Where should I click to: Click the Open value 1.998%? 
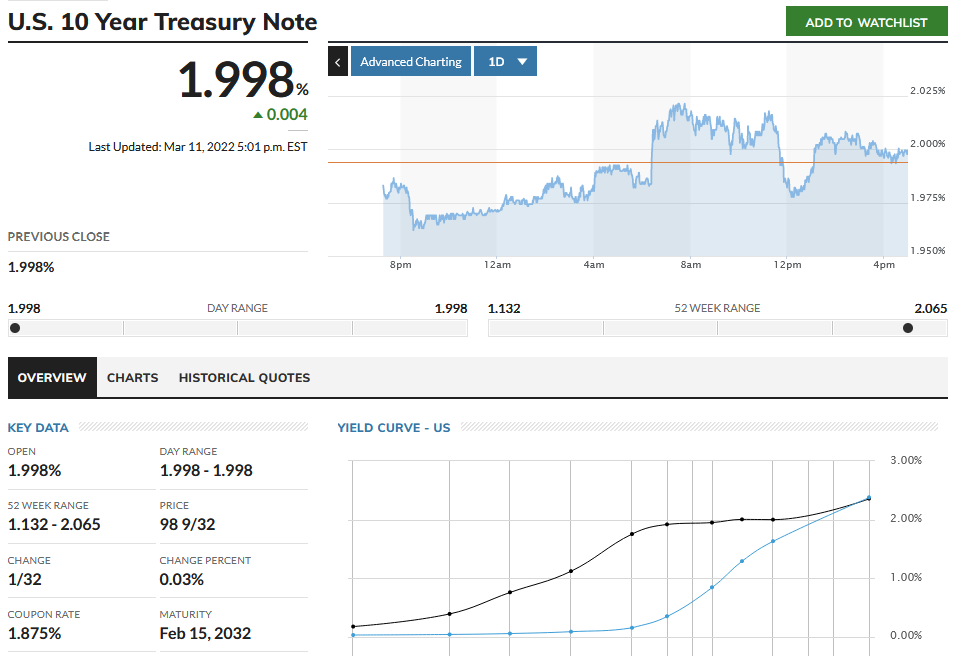[x=35, y=470]
